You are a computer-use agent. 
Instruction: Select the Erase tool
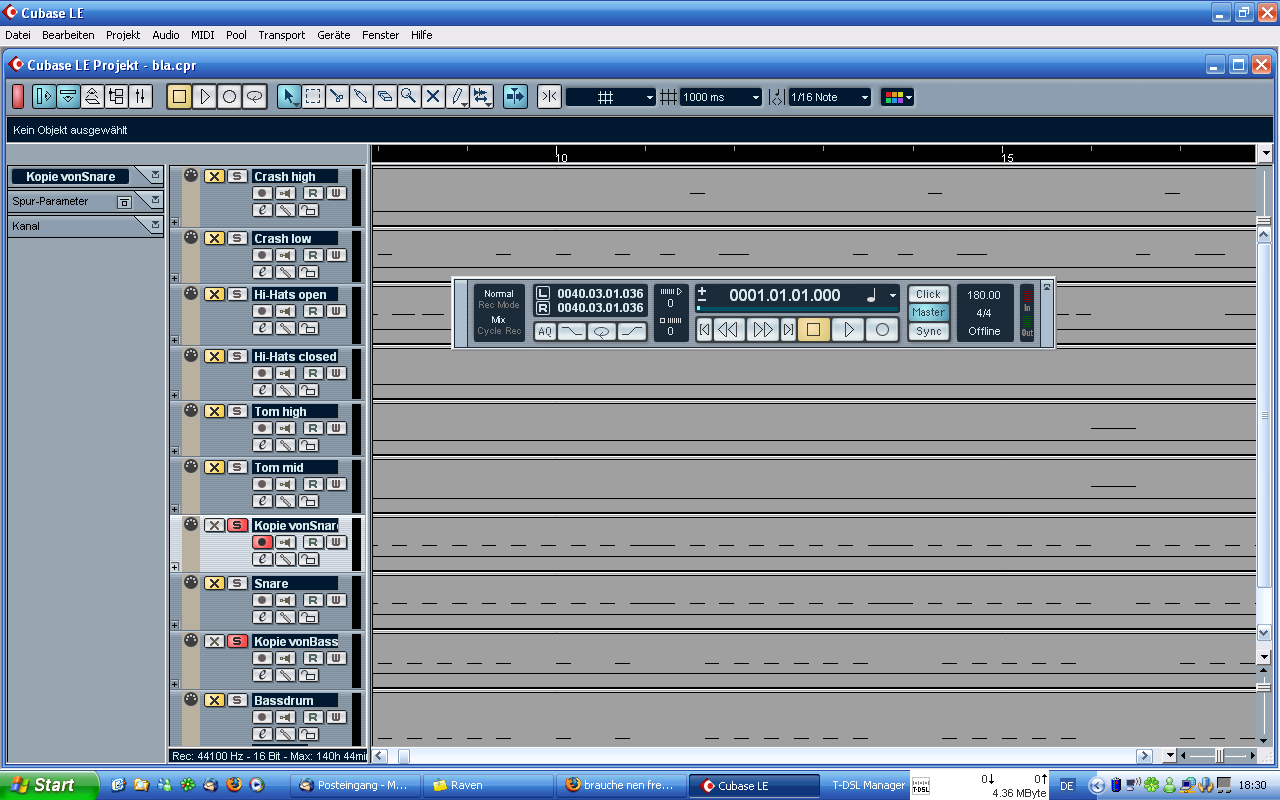tap(385, 97)
